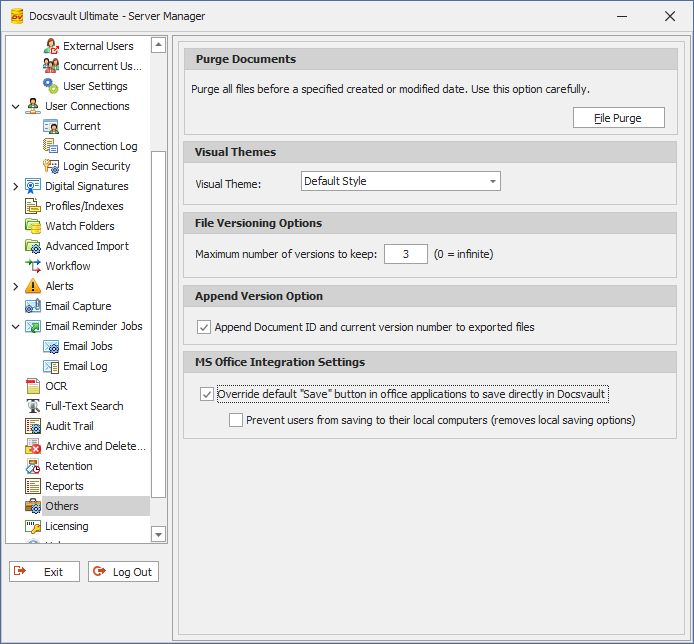Click the Email Capture icon
Screen dimensions: 694x644
33,306
